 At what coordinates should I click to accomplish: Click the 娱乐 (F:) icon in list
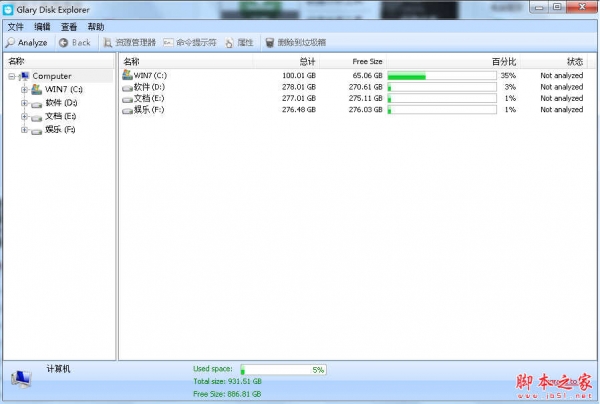127,111
